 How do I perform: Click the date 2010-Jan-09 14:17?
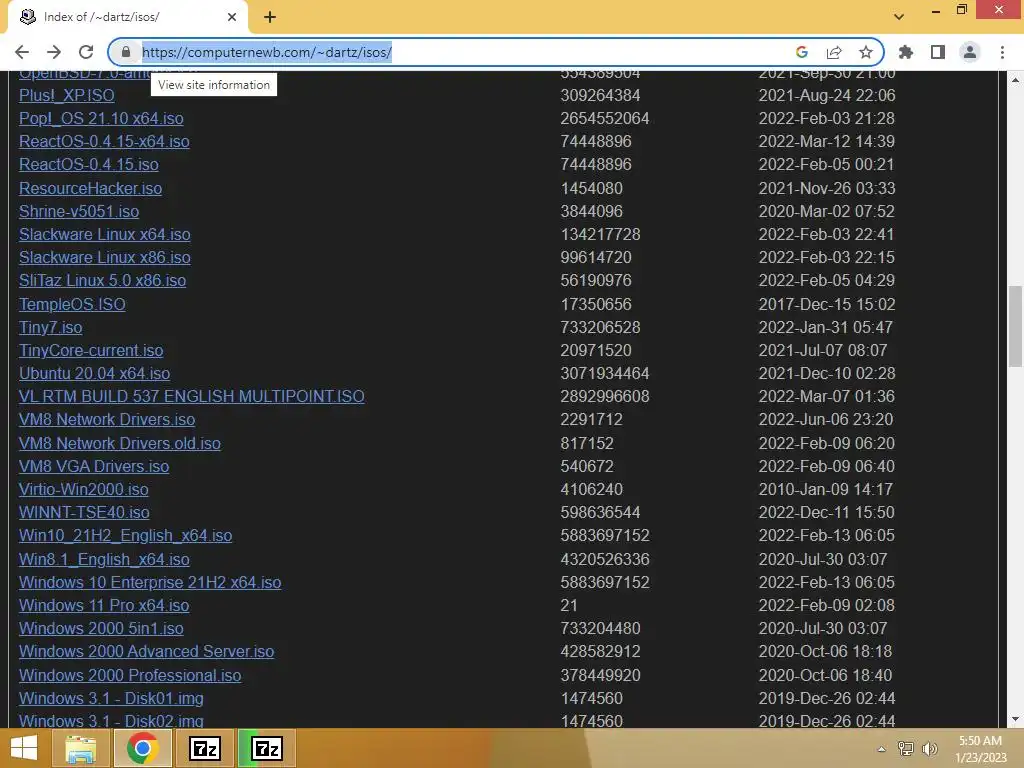pos(826,489)
